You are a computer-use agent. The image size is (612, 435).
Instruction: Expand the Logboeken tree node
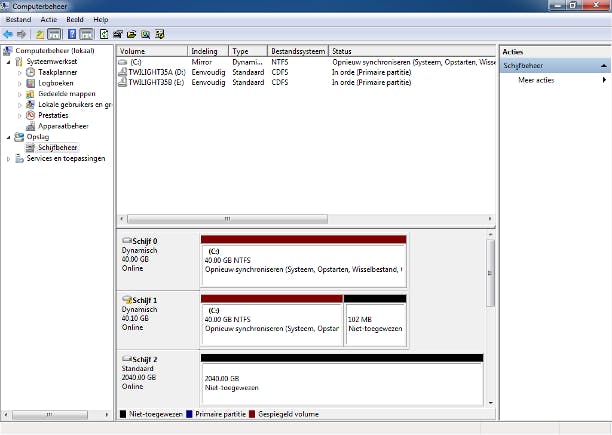pos(20,83)
